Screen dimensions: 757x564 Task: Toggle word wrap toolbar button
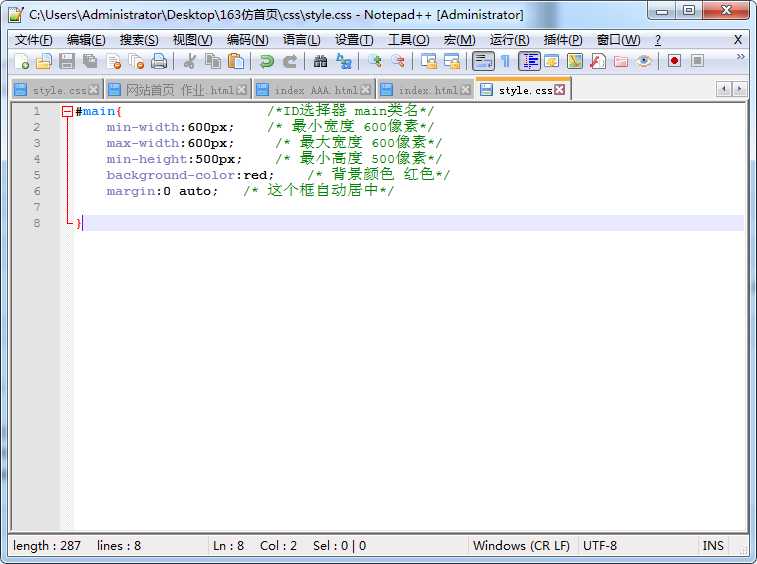coord(483,61)
